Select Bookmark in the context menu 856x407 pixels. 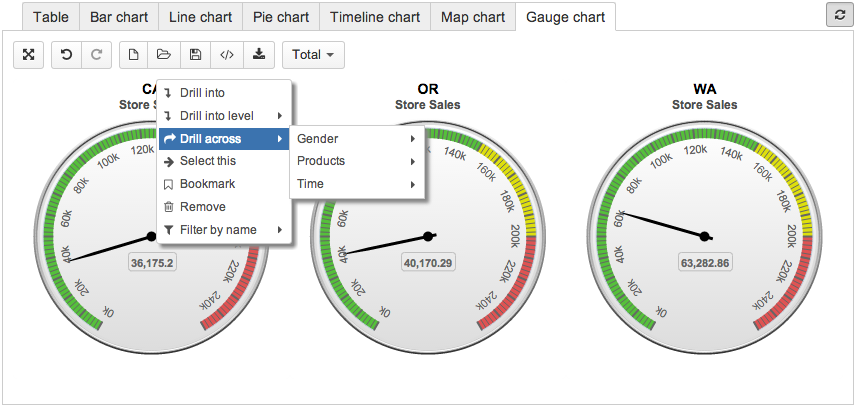point(207,184)
